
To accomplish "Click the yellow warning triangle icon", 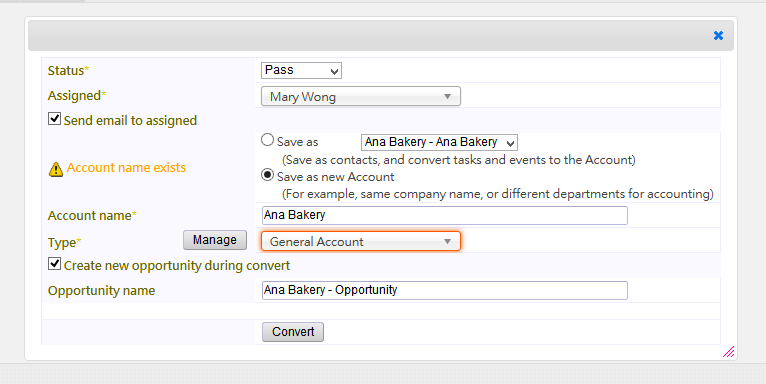I will (x=56, y=169).
